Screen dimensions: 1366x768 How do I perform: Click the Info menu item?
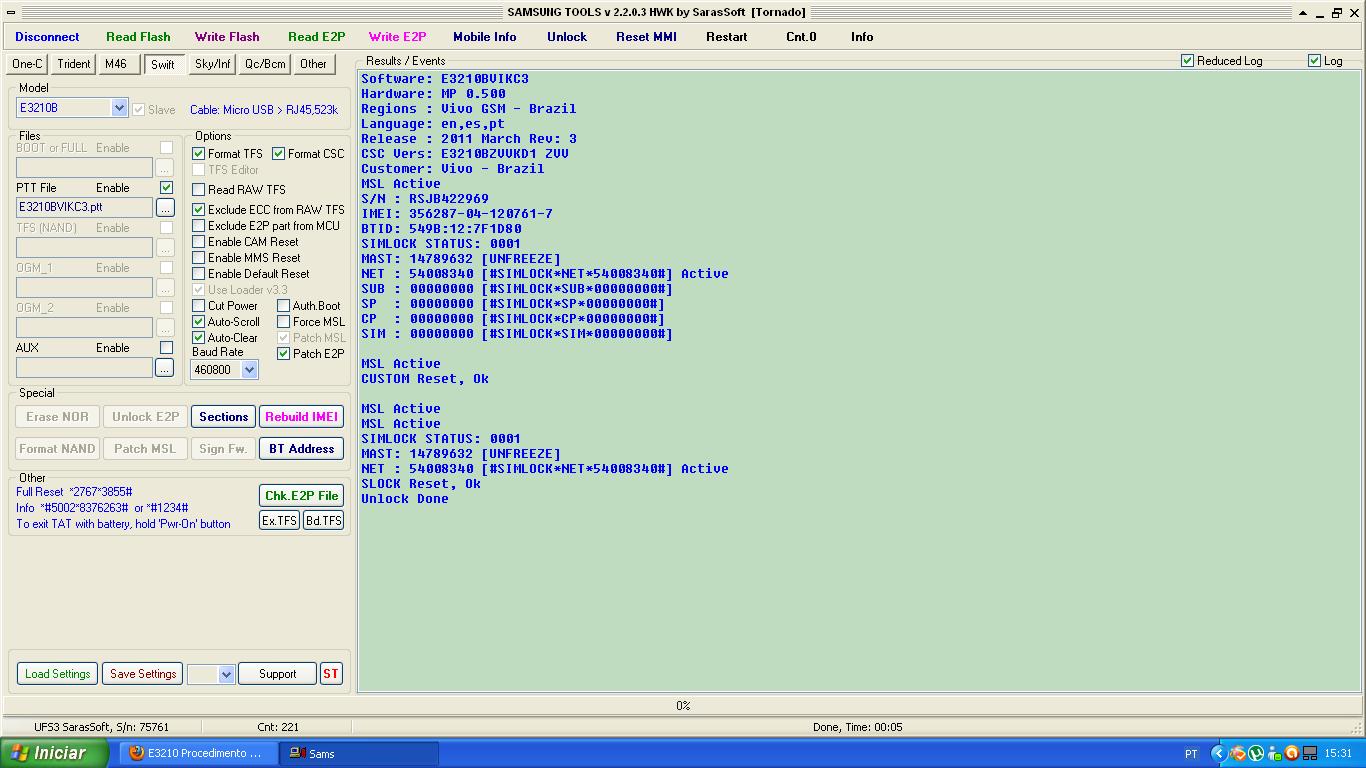pyautogui.click(x=862, y=37)
